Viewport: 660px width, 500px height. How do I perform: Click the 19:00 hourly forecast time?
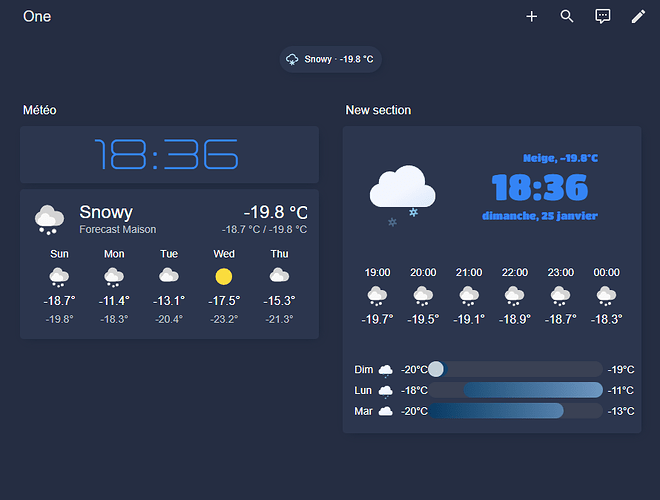coord(377,272)
